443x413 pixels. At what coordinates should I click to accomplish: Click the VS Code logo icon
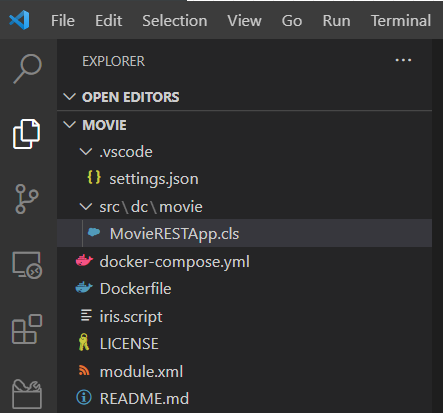19,20
